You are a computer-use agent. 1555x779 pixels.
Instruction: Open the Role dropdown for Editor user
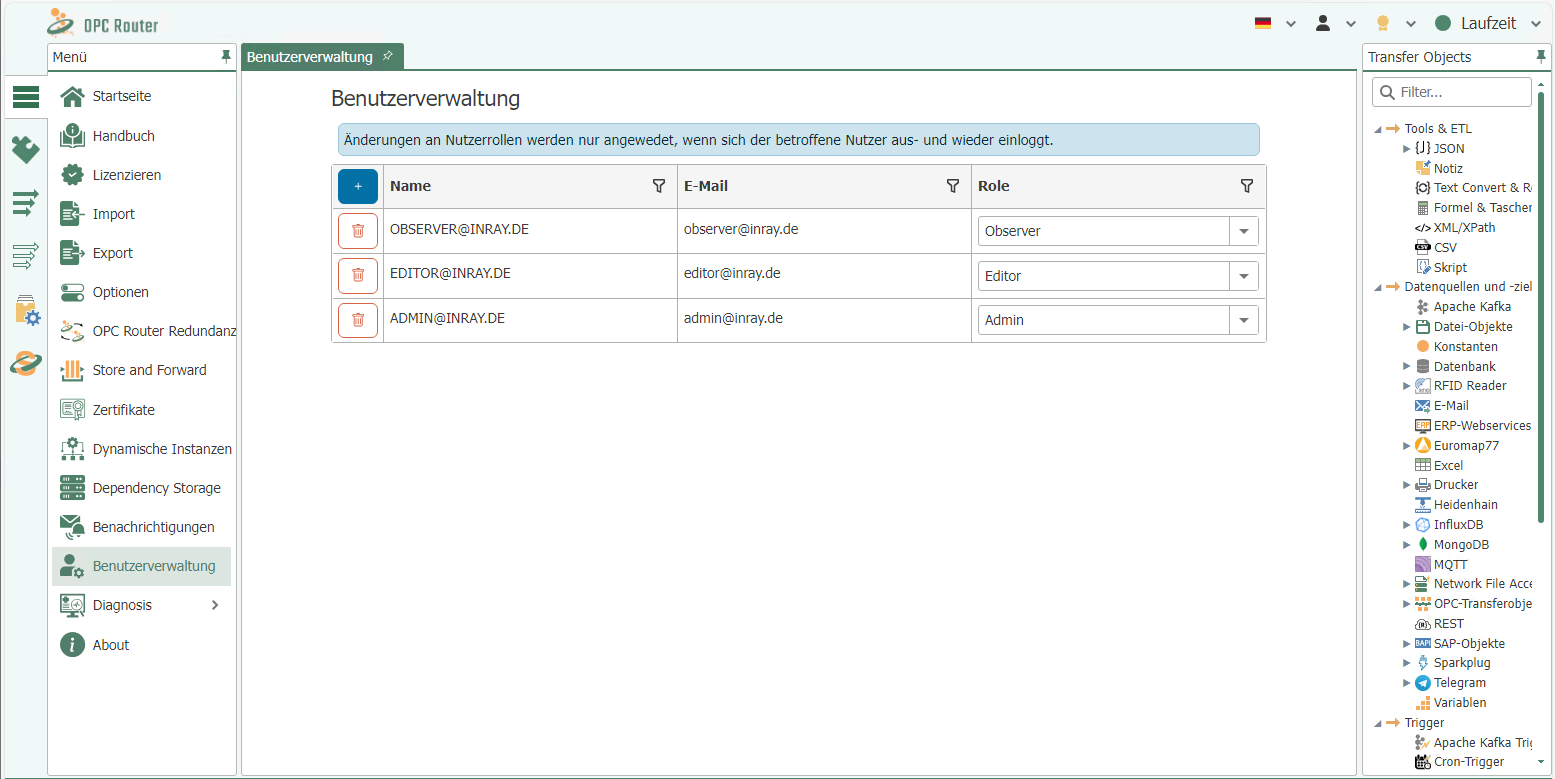(x=1243, y=276)
